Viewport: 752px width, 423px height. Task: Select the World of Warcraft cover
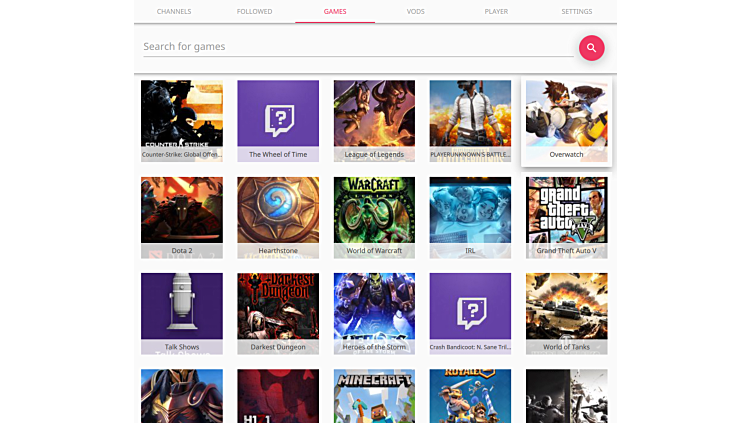pyautogui.click(x=374, y=216)
